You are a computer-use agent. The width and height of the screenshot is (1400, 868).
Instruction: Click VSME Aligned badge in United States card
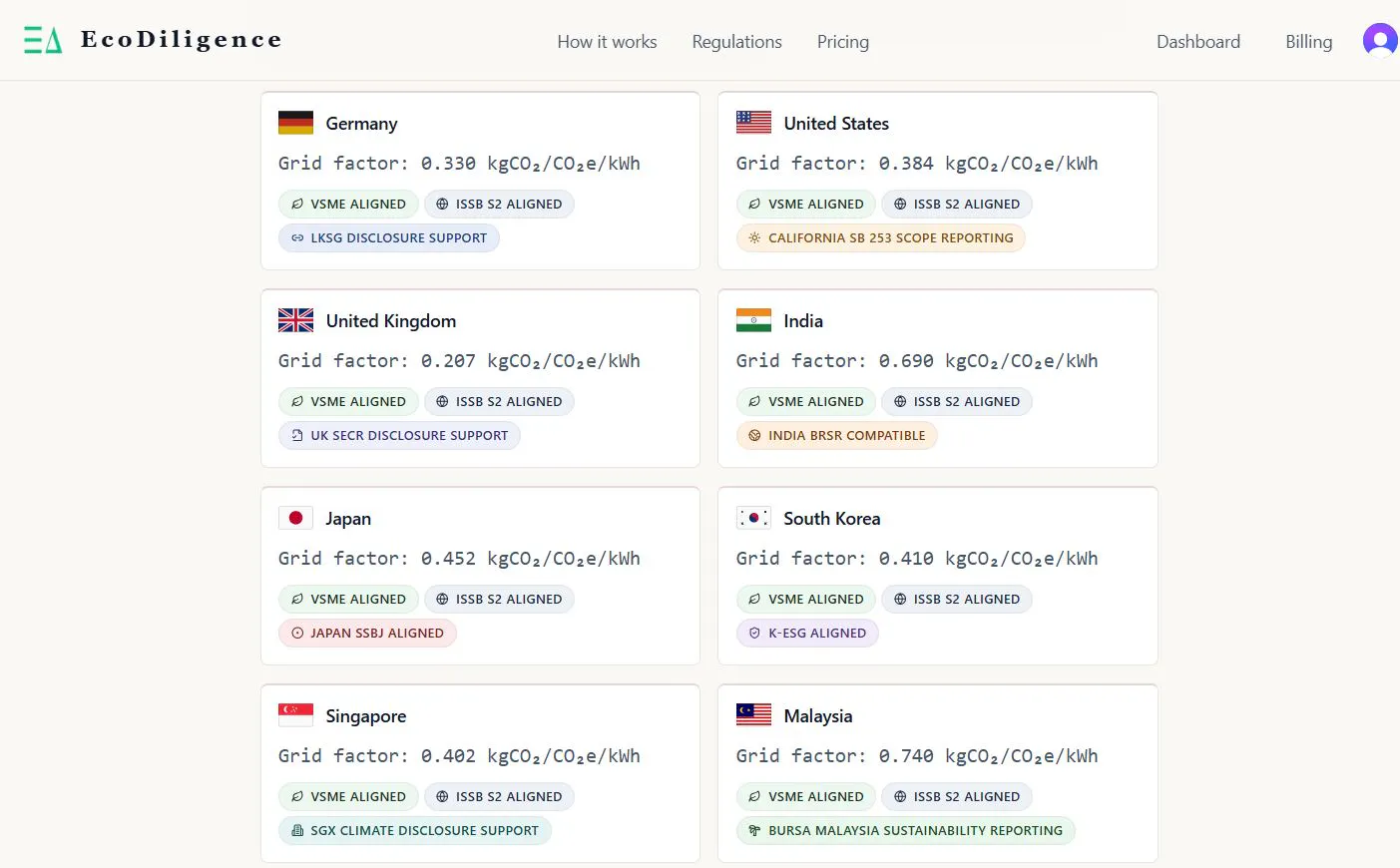coord(806,205)
